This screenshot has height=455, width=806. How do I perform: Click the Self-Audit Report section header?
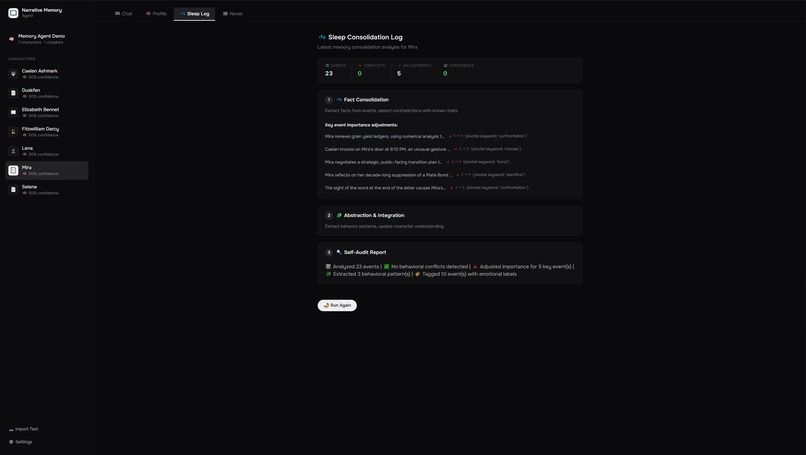point(365,252)
